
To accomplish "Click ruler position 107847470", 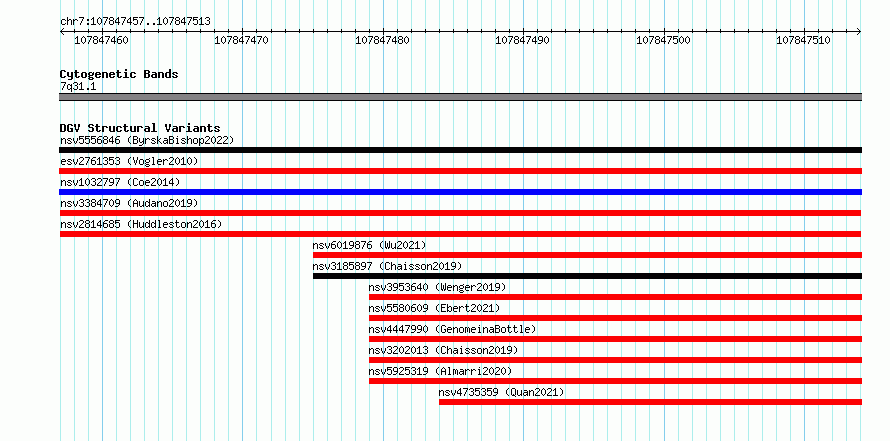I will click(x=242, y=40).
